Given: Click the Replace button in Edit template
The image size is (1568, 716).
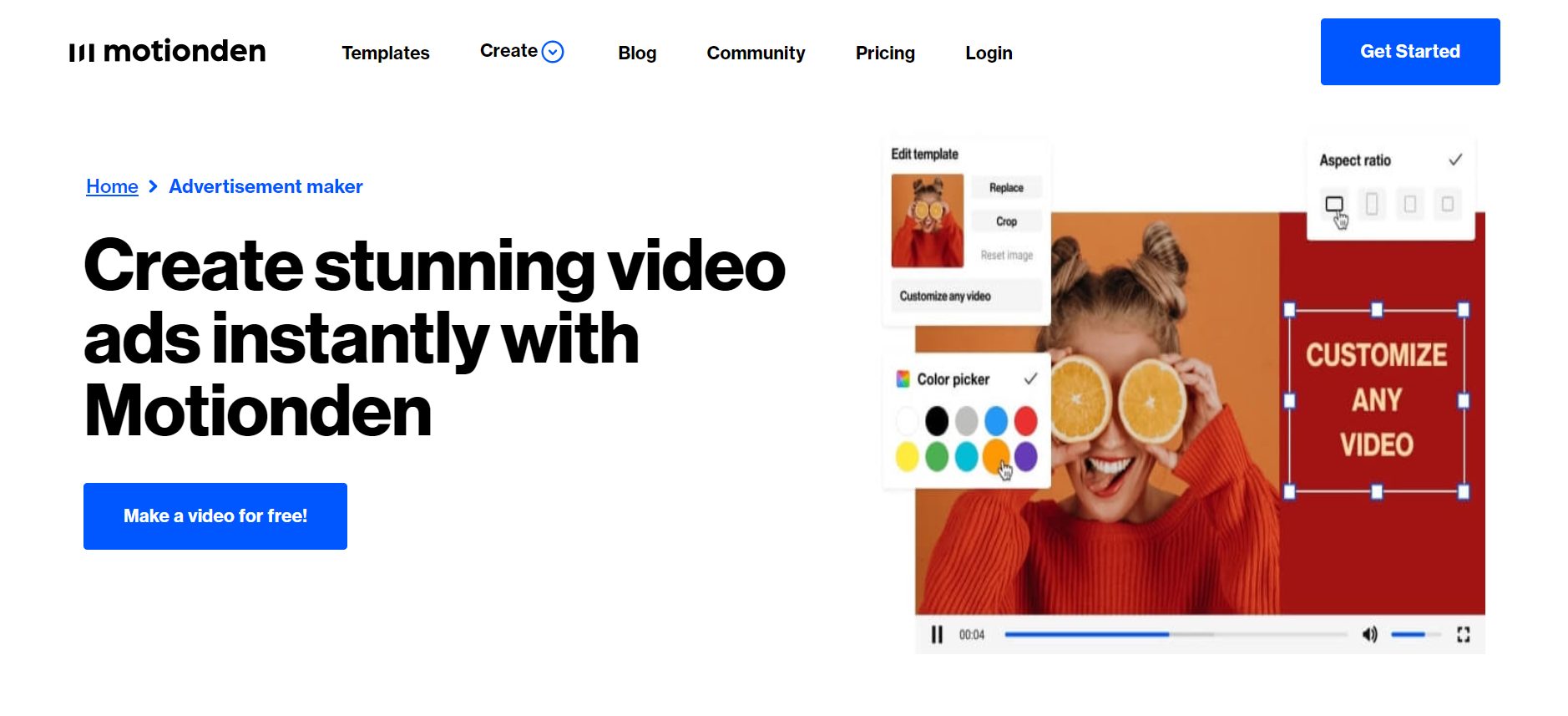Looking at the screenshot, I should pos(1006,188).
